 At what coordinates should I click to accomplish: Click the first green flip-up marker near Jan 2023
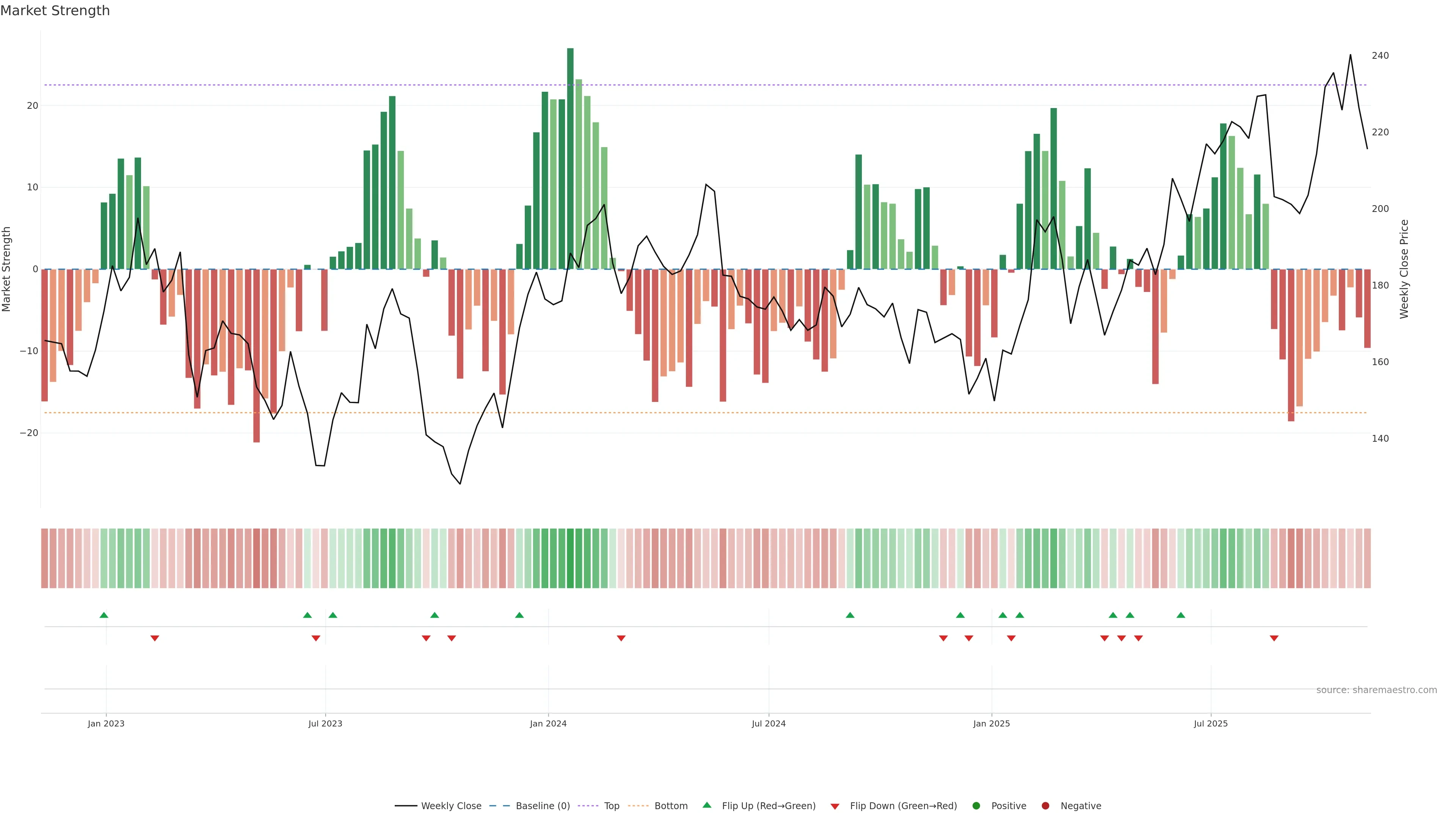click(104, 615)
